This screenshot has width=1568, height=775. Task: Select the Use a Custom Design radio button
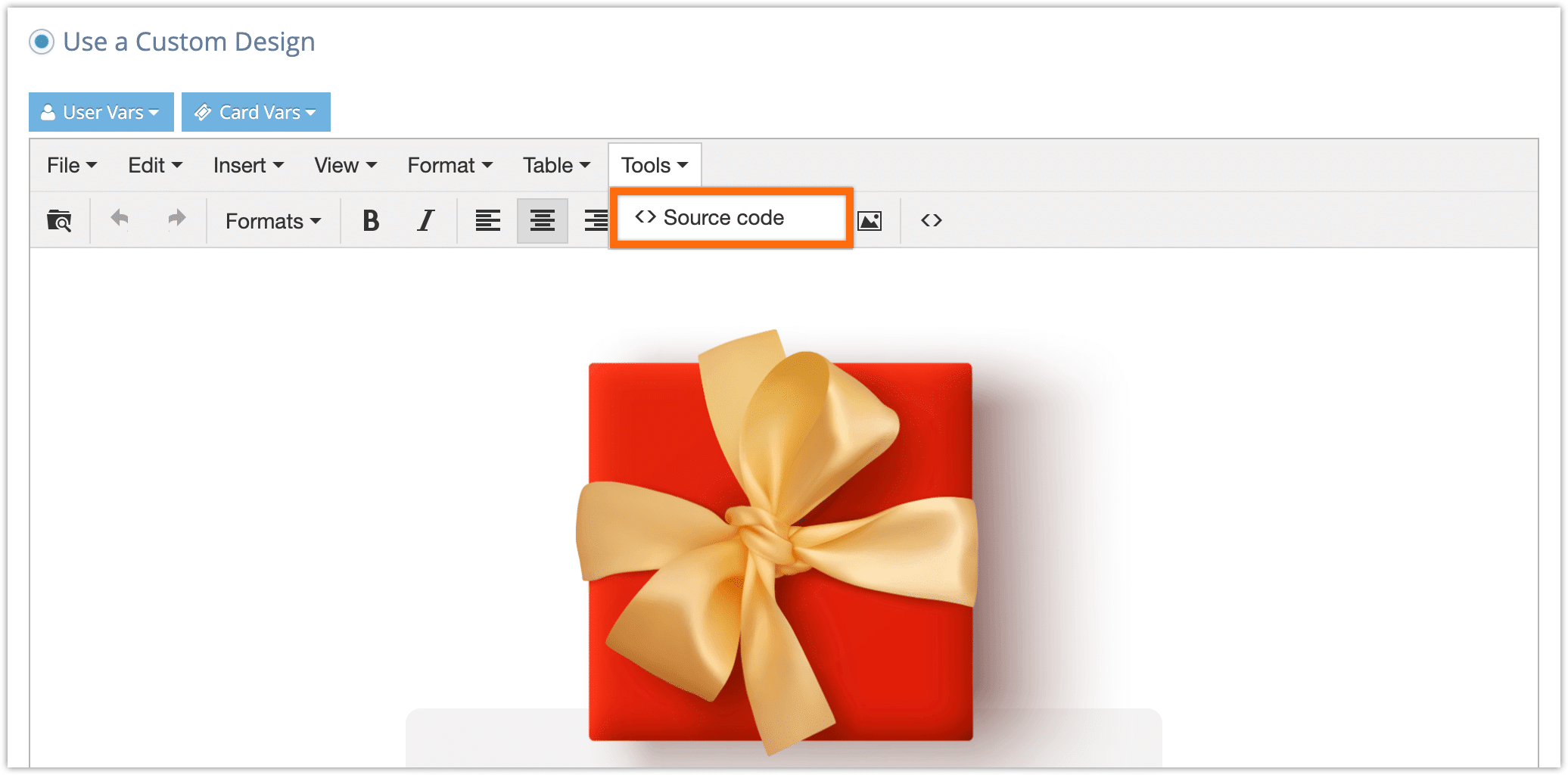tap(42, 42)
